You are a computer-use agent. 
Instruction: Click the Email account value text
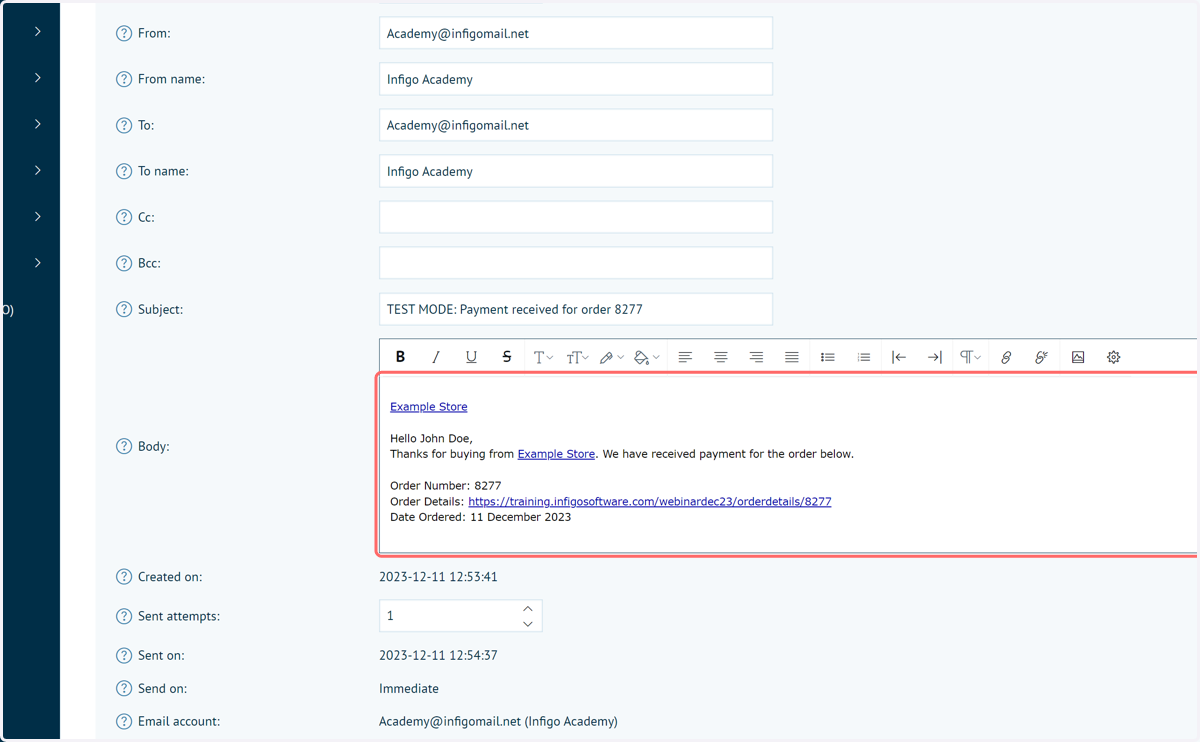498,721
